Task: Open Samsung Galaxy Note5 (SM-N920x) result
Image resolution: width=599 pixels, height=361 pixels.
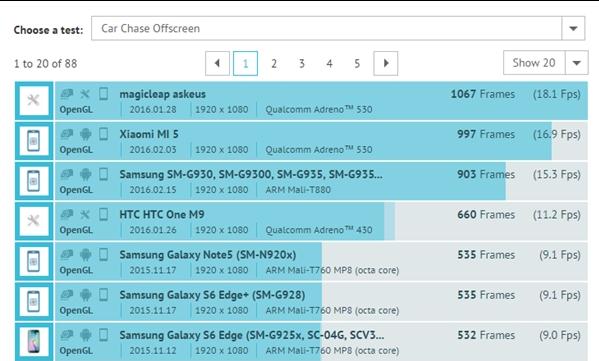Action: tap(208, 254)
